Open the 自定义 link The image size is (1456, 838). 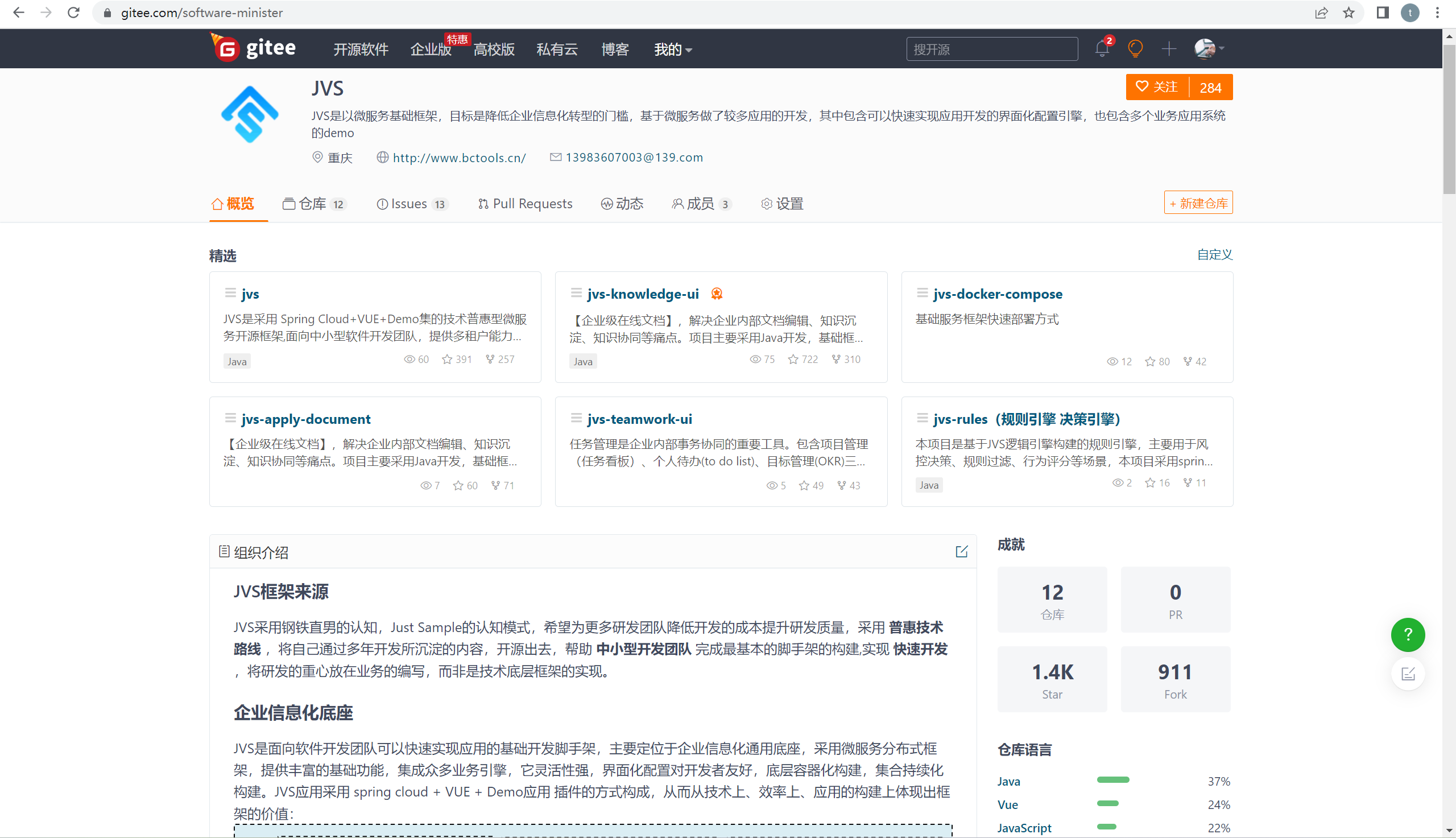1214,254
